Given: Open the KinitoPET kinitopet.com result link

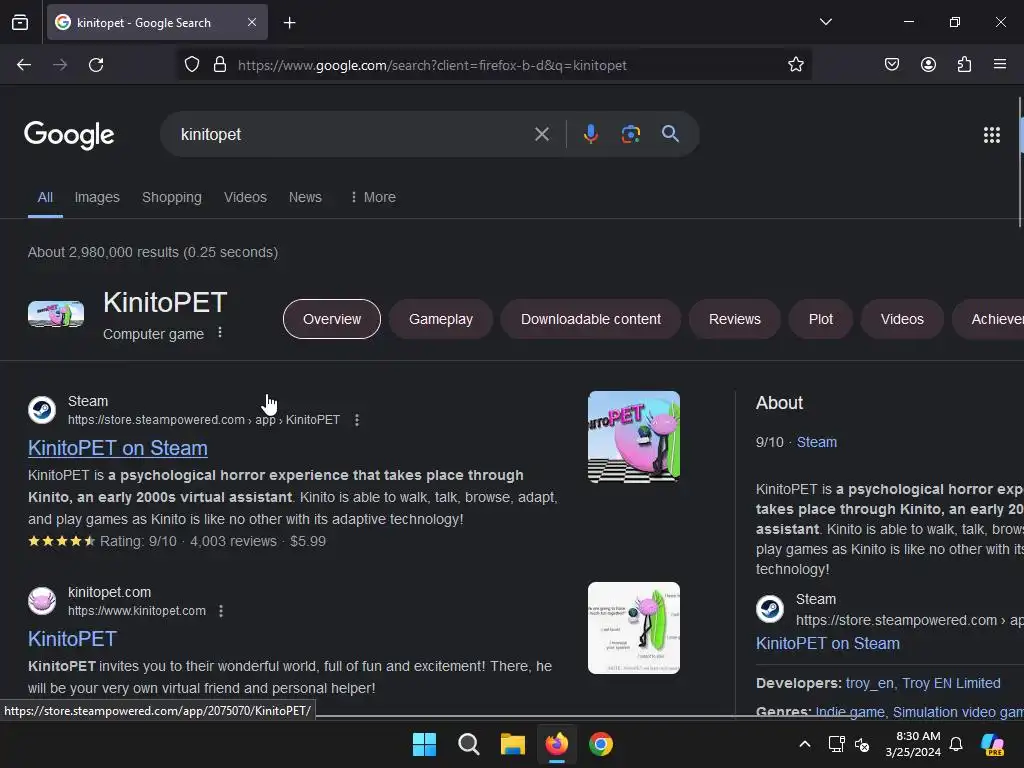Looking at the screenshot, I should tap(72, 639).
